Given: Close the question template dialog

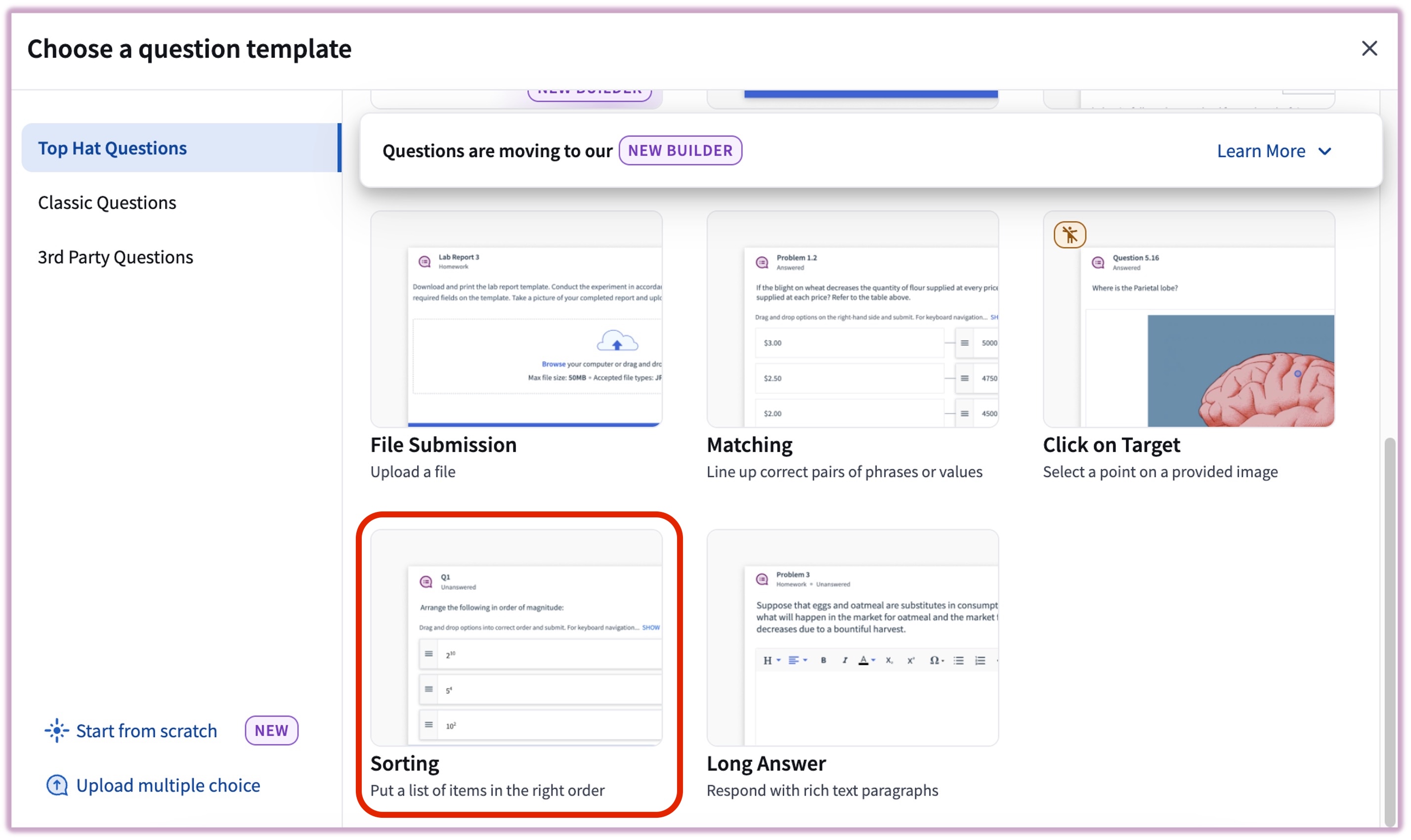Looking at the screenshot, I should [1368, 49].
